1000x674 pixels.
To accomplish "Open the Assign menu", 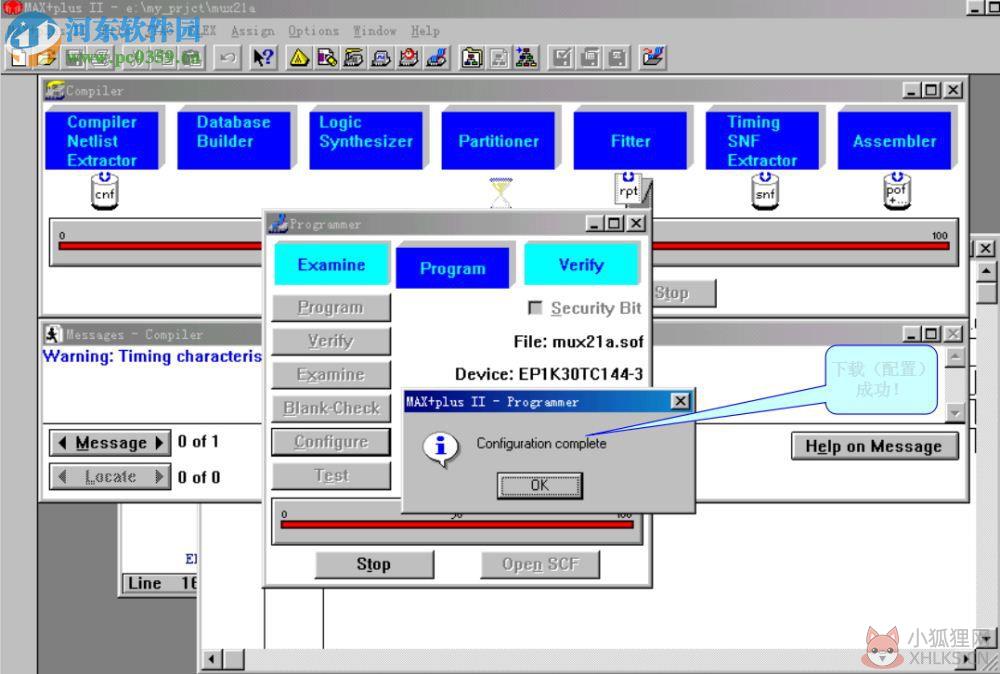I will click(253, 31).
